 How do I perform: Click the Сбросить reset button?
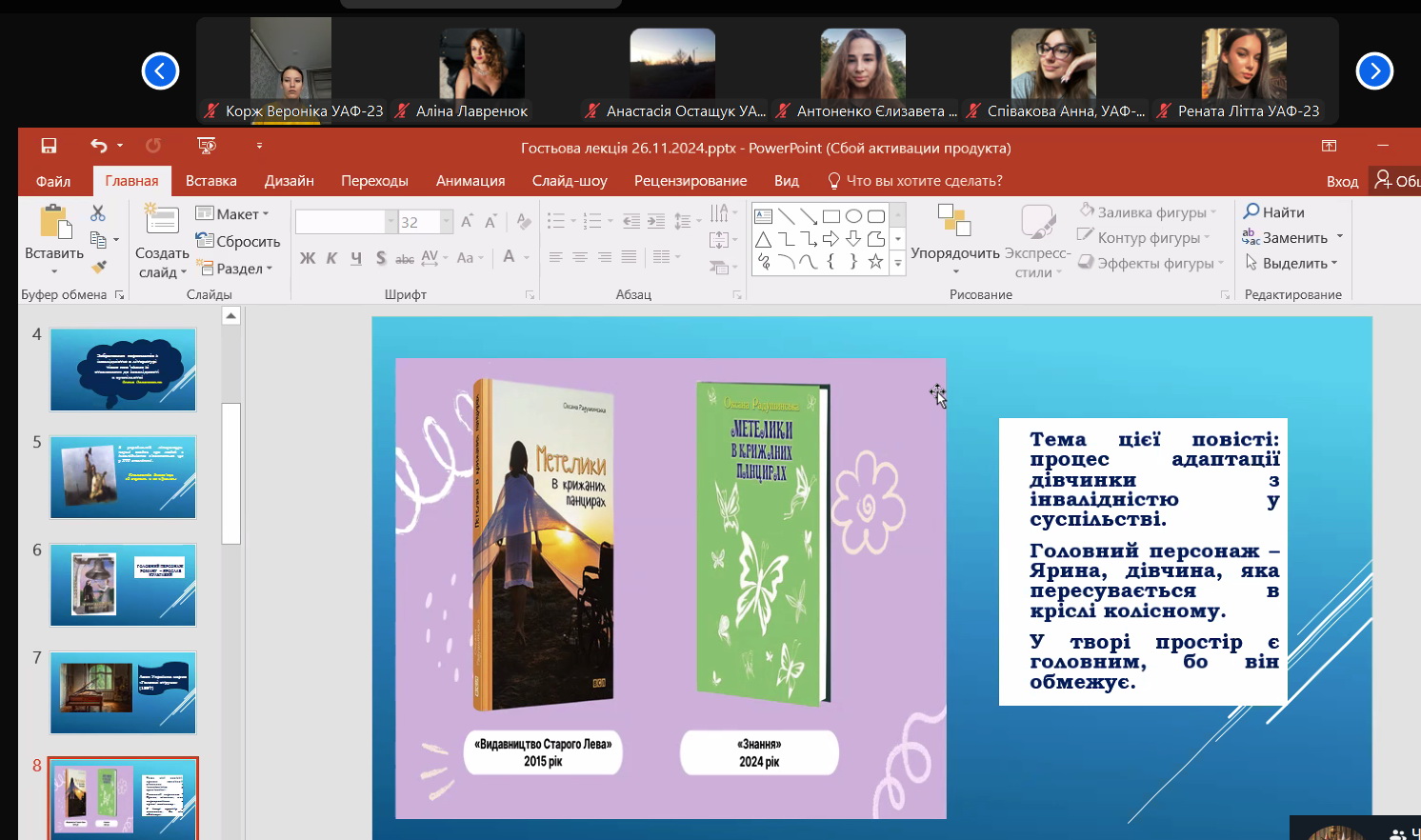(238, 241)
